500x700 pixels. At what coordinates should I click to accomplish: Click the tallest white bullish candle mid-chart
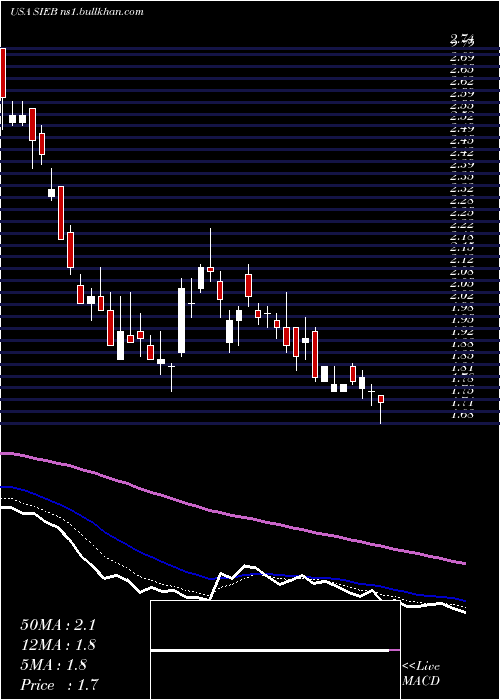coord(181,321)
